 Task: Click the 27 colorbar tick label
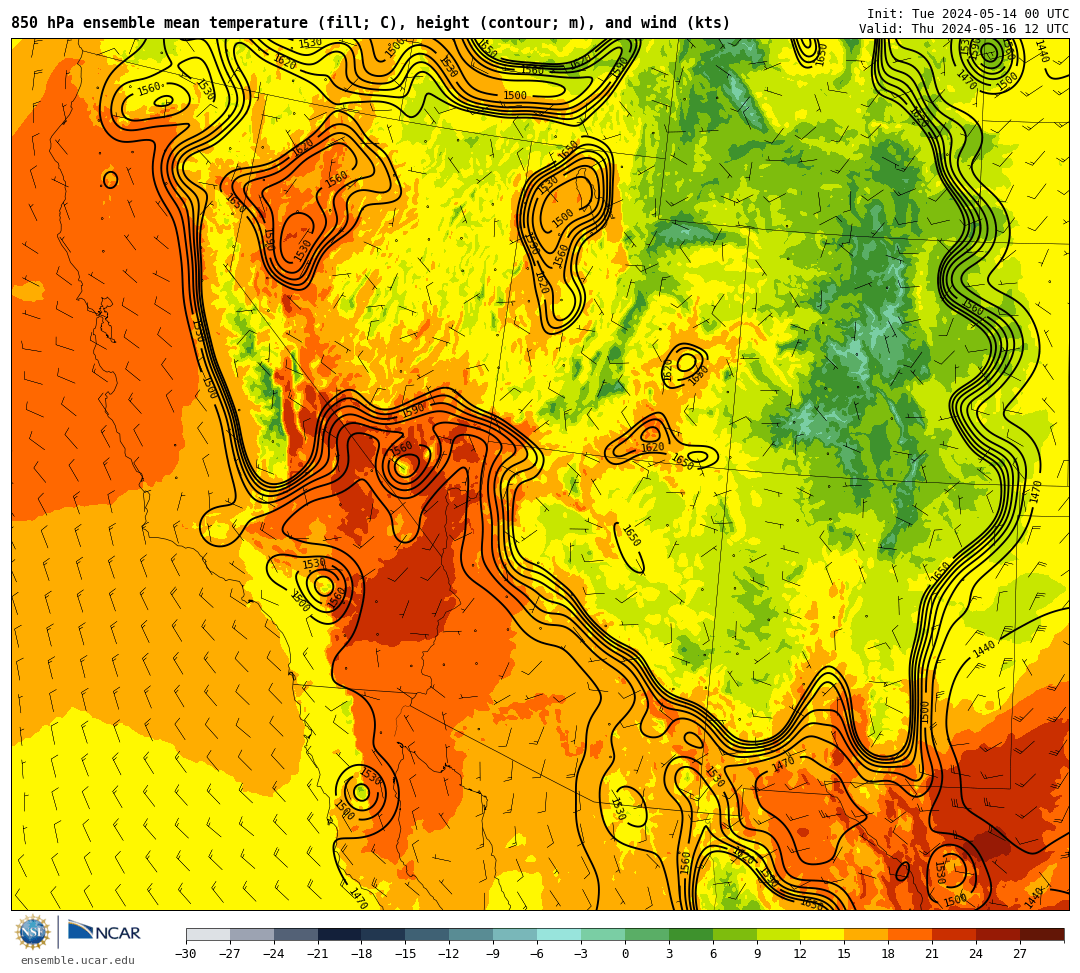click(1020, 954)
